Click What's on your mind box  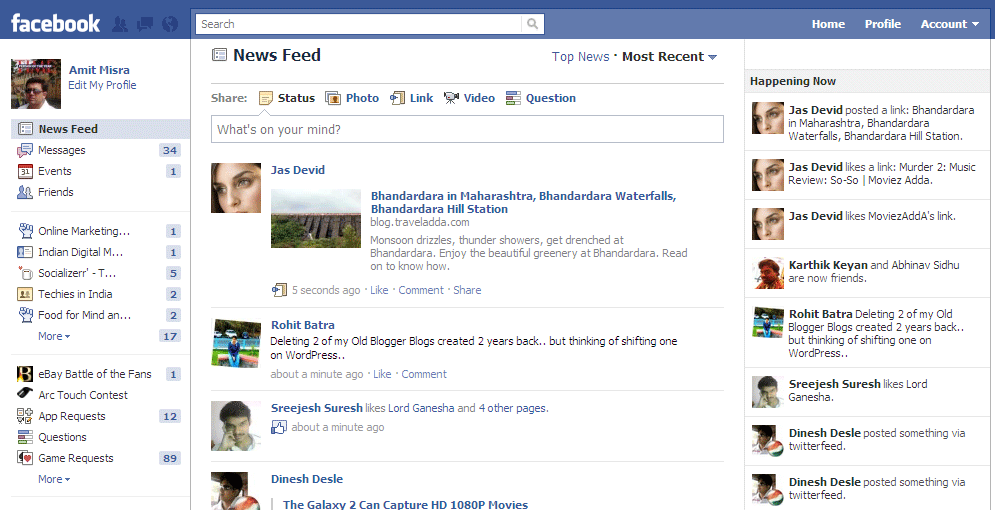pos(467,129)
